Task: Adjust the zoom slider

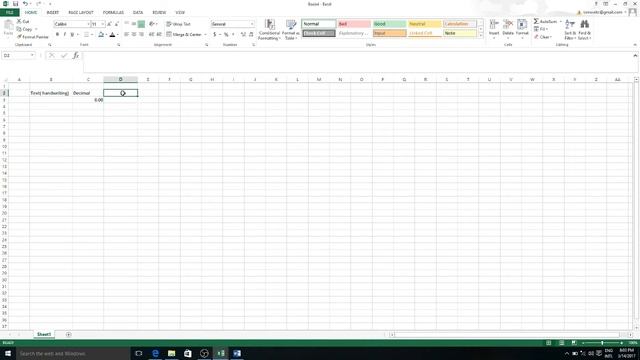Action: 602,343
